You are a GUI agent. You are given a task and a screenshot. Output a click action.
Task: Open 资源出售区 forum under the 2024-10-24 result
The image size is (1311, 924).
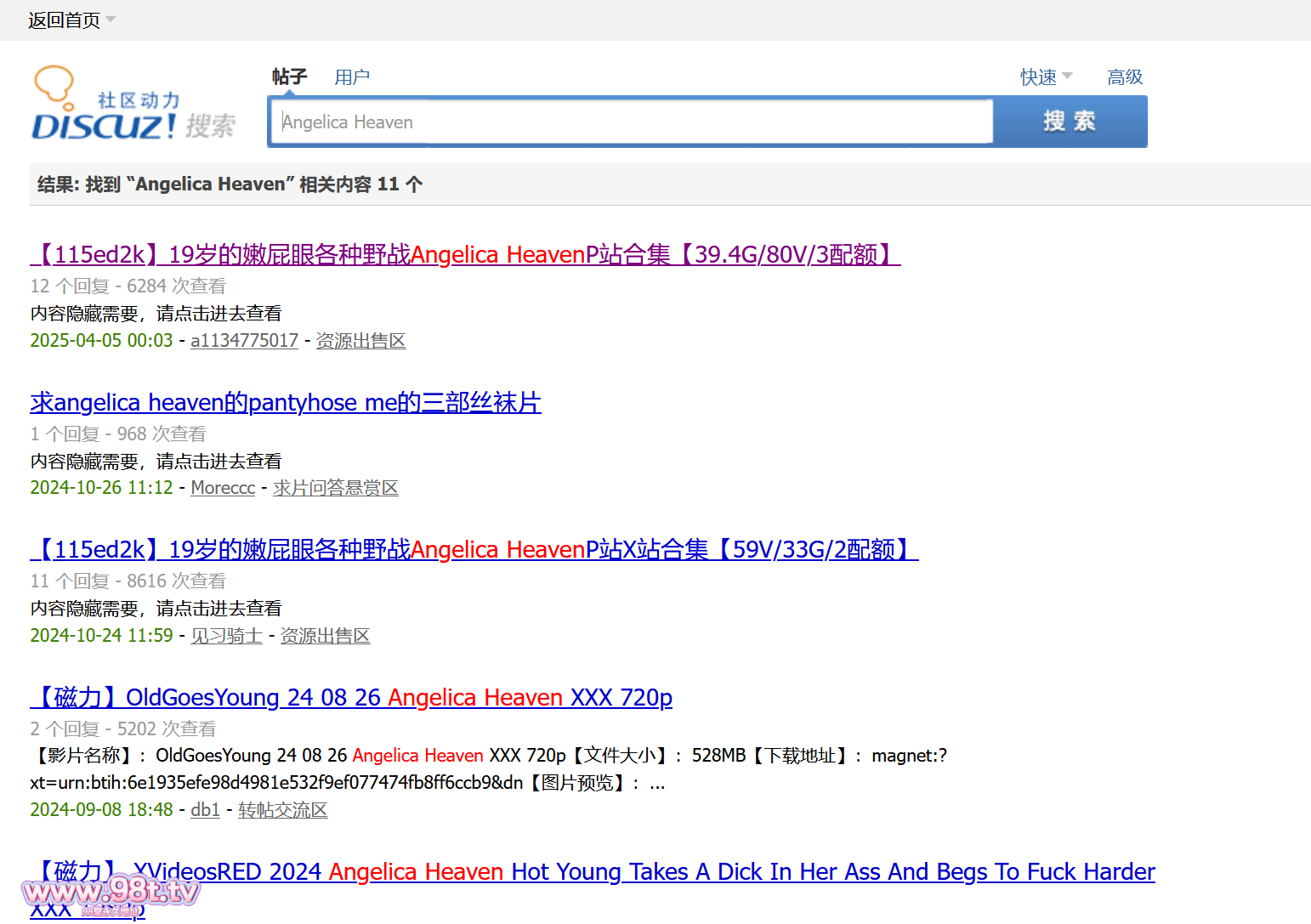click(x=325, y=636)
